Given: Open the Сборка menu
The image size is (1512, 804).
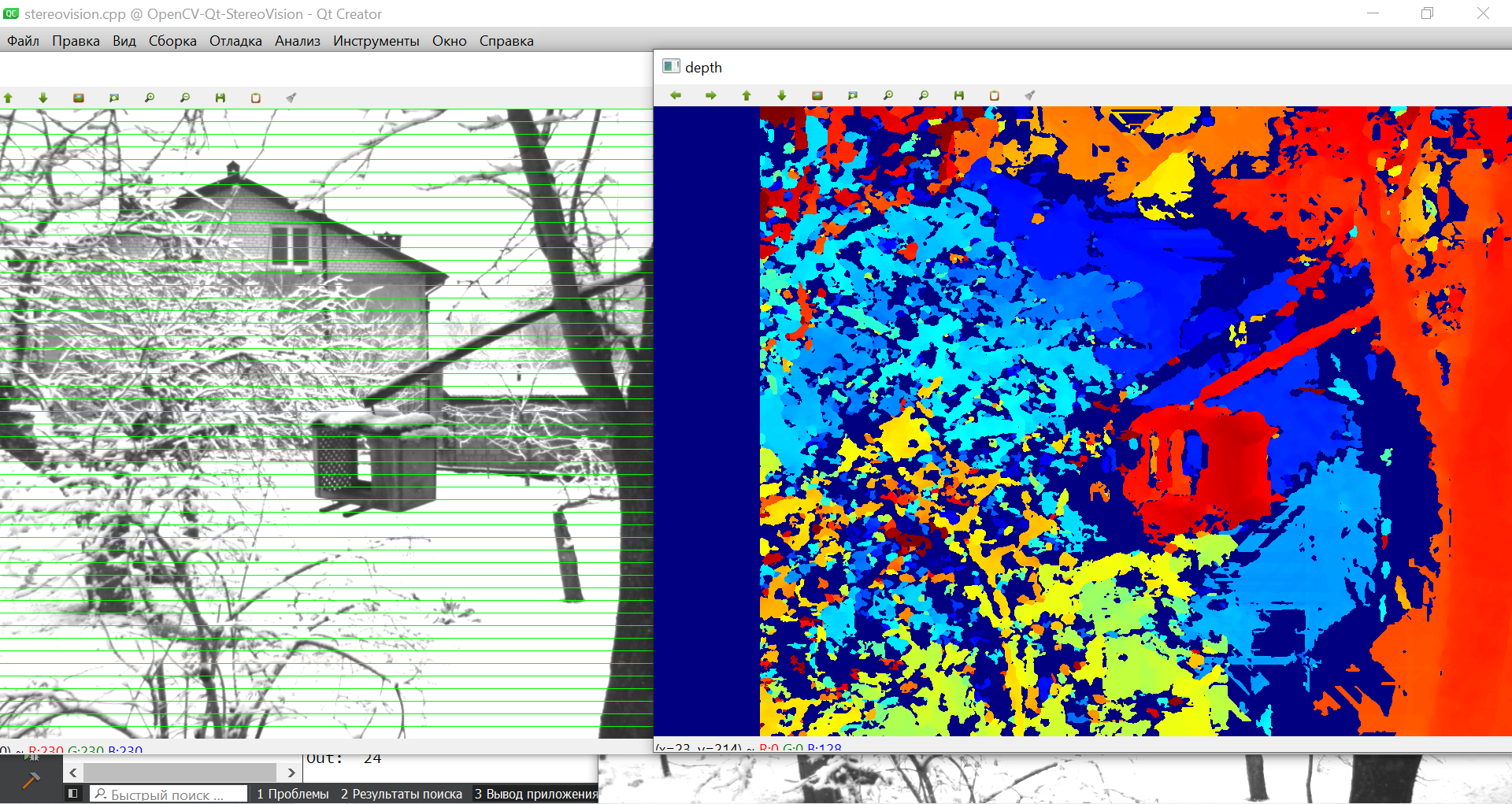Looking at the screenshot, I should (172, 41).
